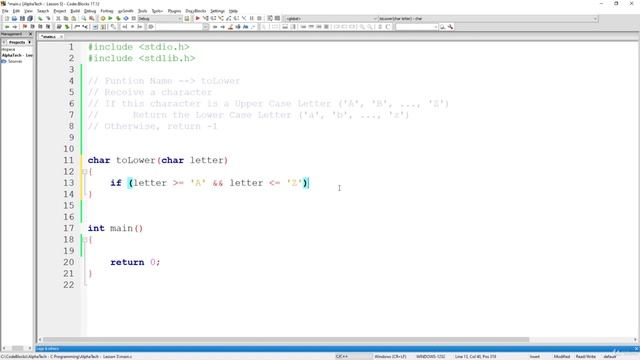This screenshot has width=640, height=360.
Task: Collapse the toLower function fold marker
Action: [84, 171]
